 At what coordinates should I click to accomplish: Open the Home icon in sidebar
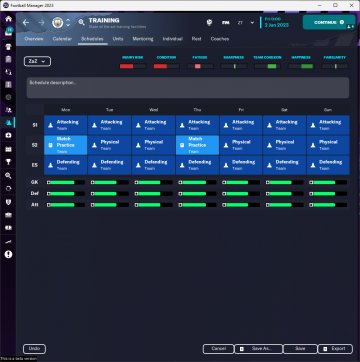[x=8, y=19]
